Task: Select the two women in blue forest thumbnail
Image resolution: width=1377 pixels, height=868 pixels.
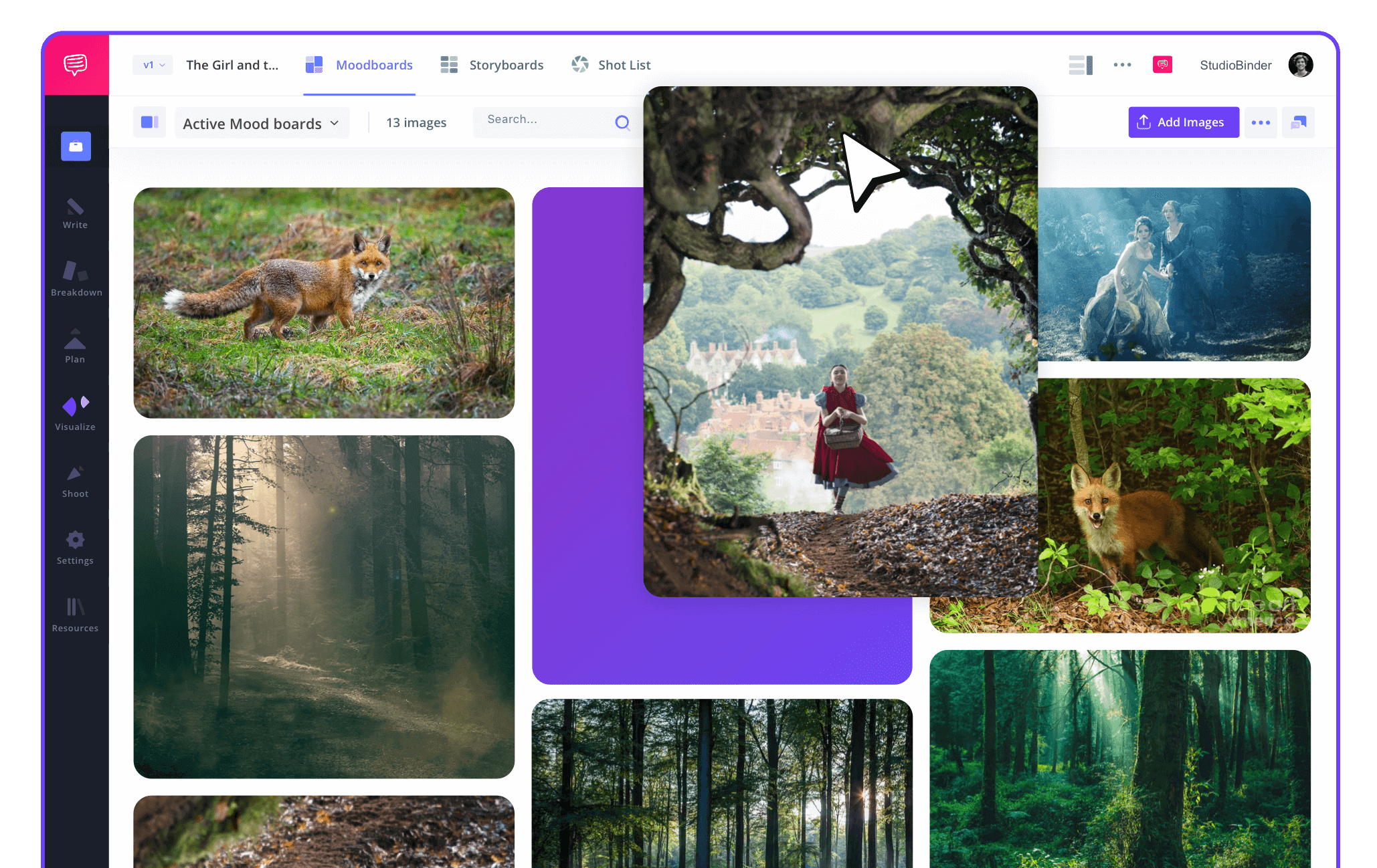Action: [x=1174, y=274]
